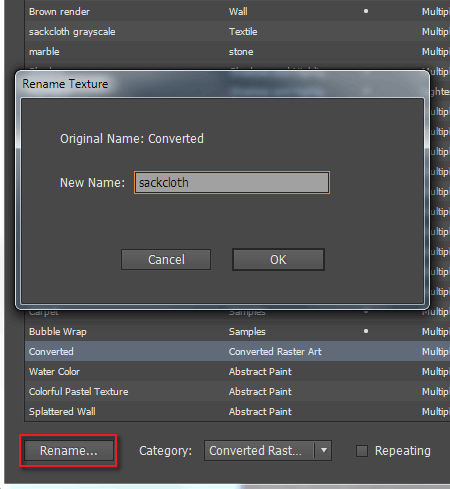Screen dimensions: 450x489
Task: Click the stone category cell of marble
Action: 241,52
